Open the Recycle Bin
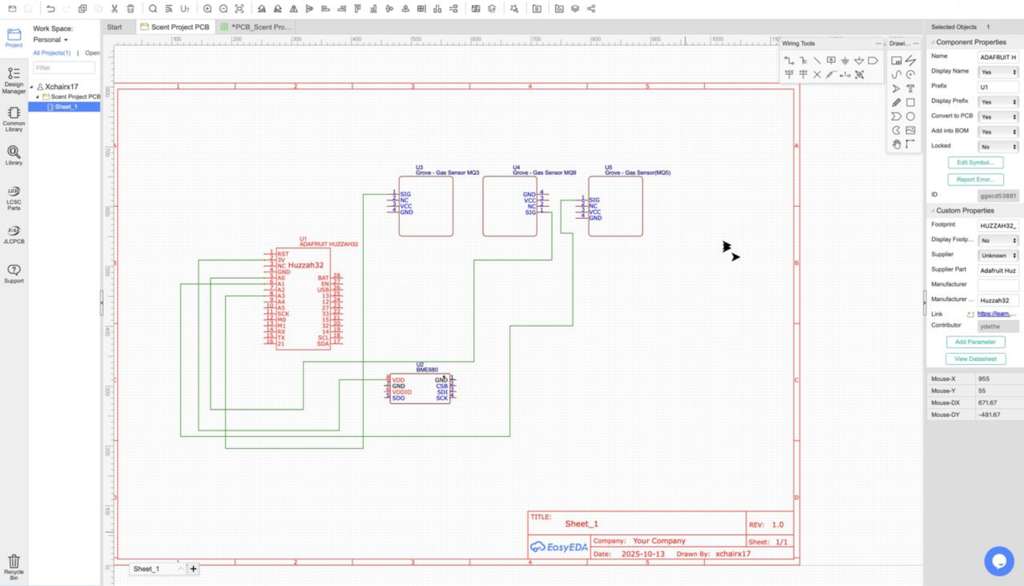The width and height of the screenshot is (1024, 586). (14, 566)
